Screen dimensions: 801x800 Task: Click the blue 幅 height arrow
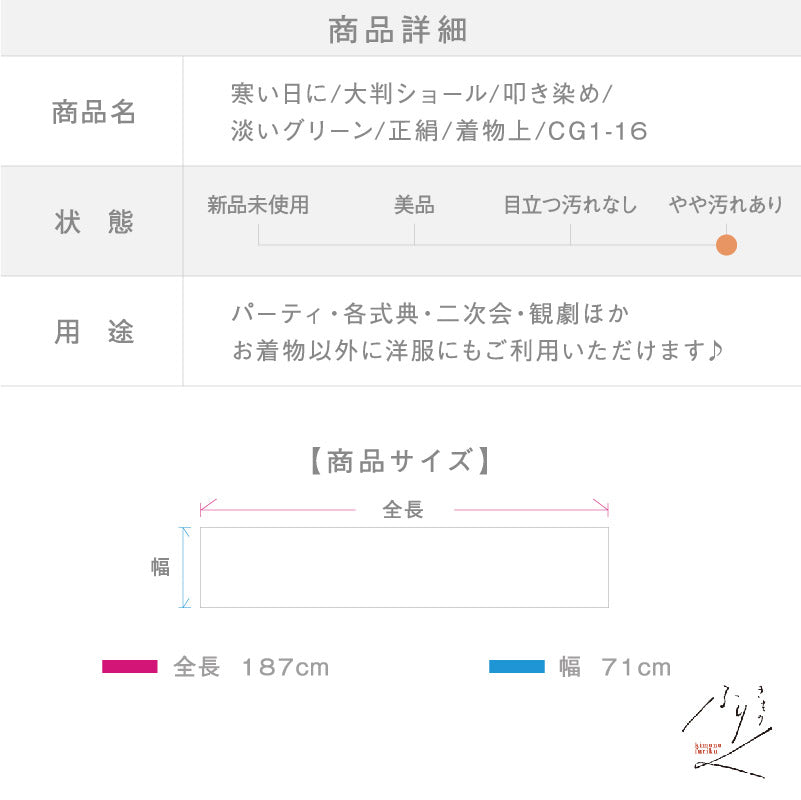[184, 567]
